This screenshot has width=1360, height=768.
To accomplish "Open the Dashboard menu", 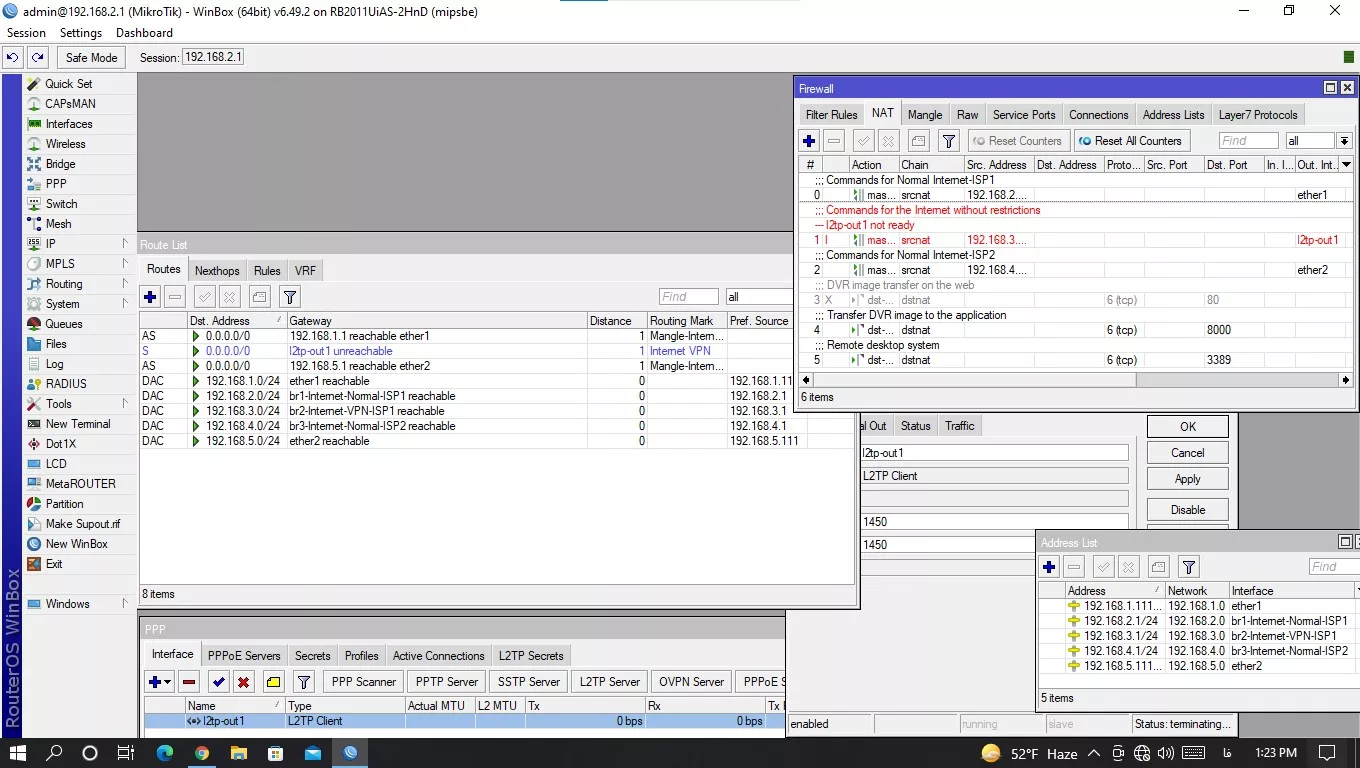I will click(x=144, y=33).
